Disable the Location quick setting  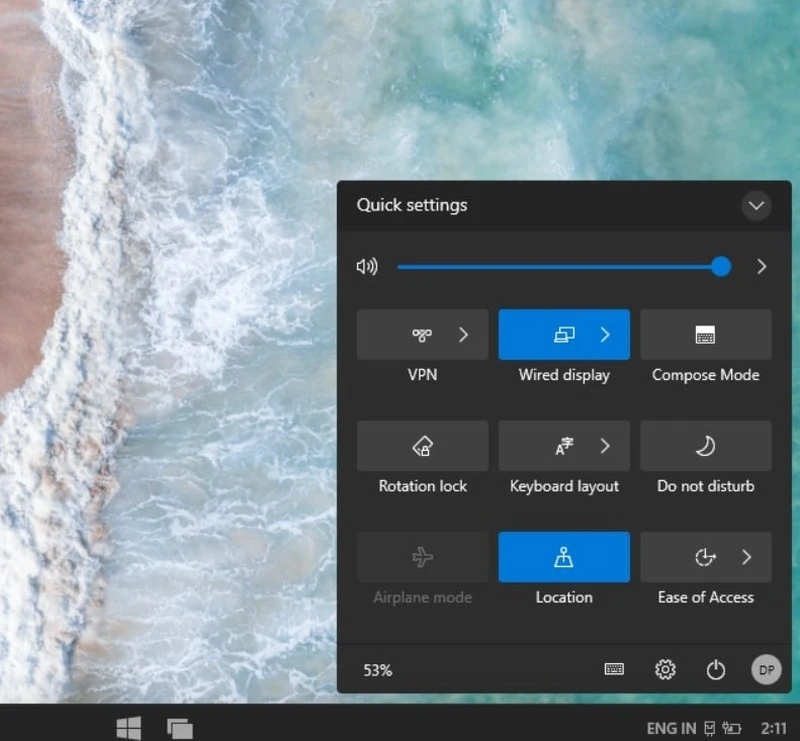[x=563, y=557]
